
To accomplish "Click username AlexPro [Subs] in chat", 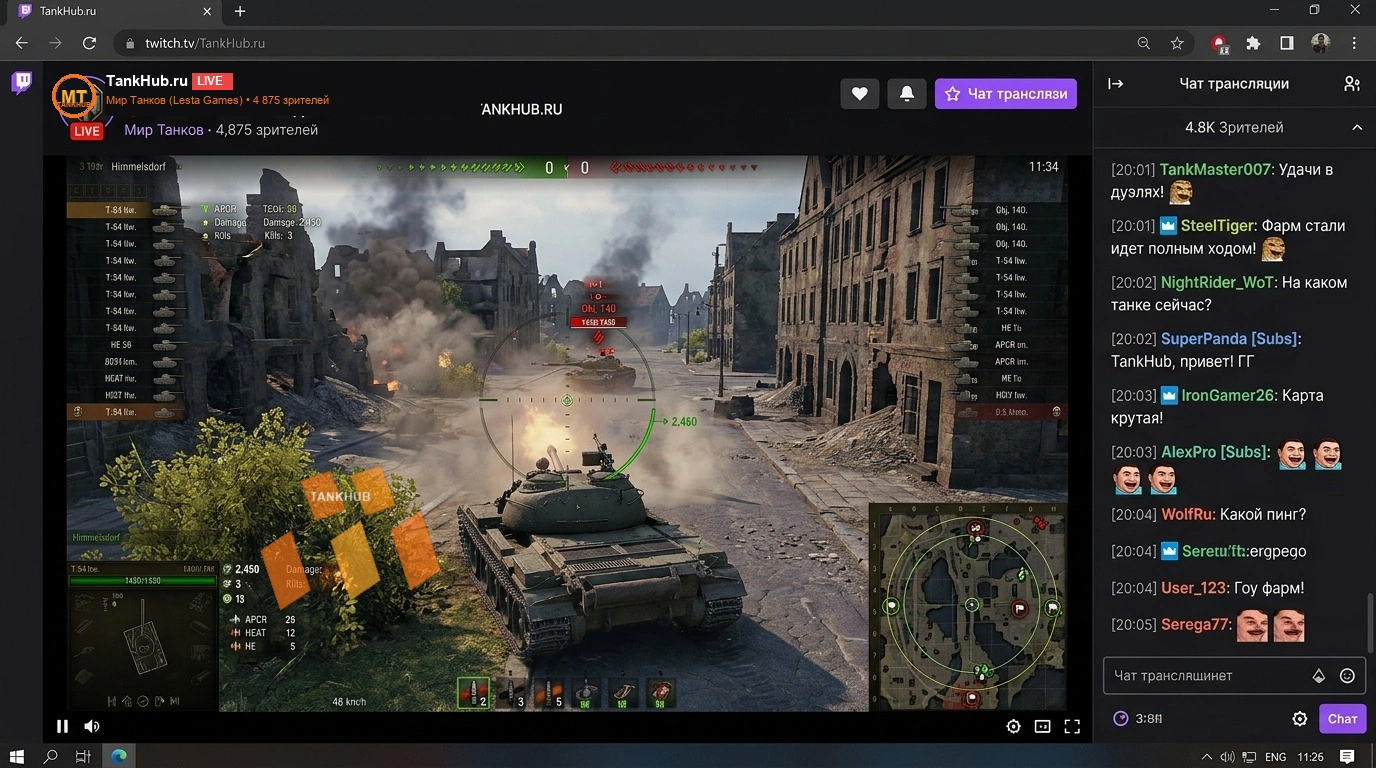I will coord(1214,452).
